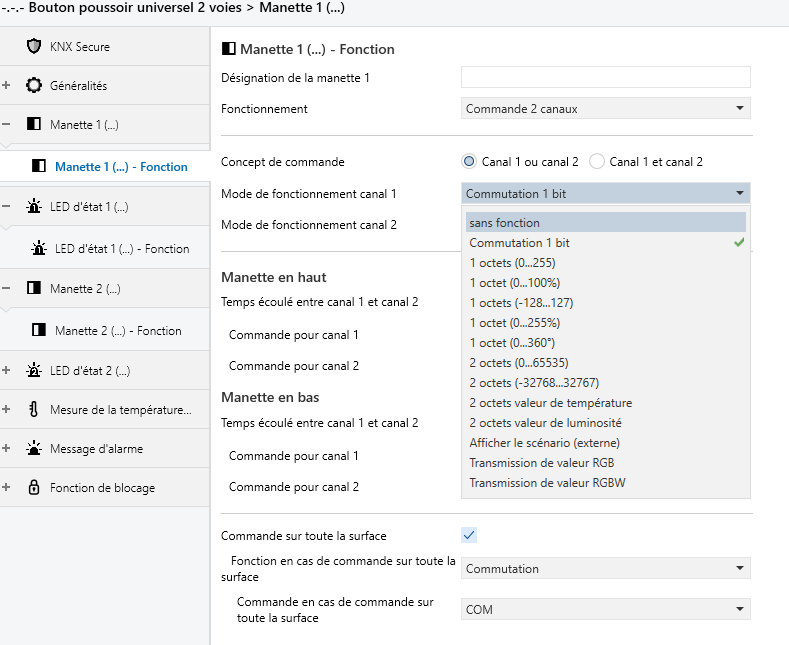Open 'LED d'état 1 (...) - Fonction' page

(x=122, y=249)
